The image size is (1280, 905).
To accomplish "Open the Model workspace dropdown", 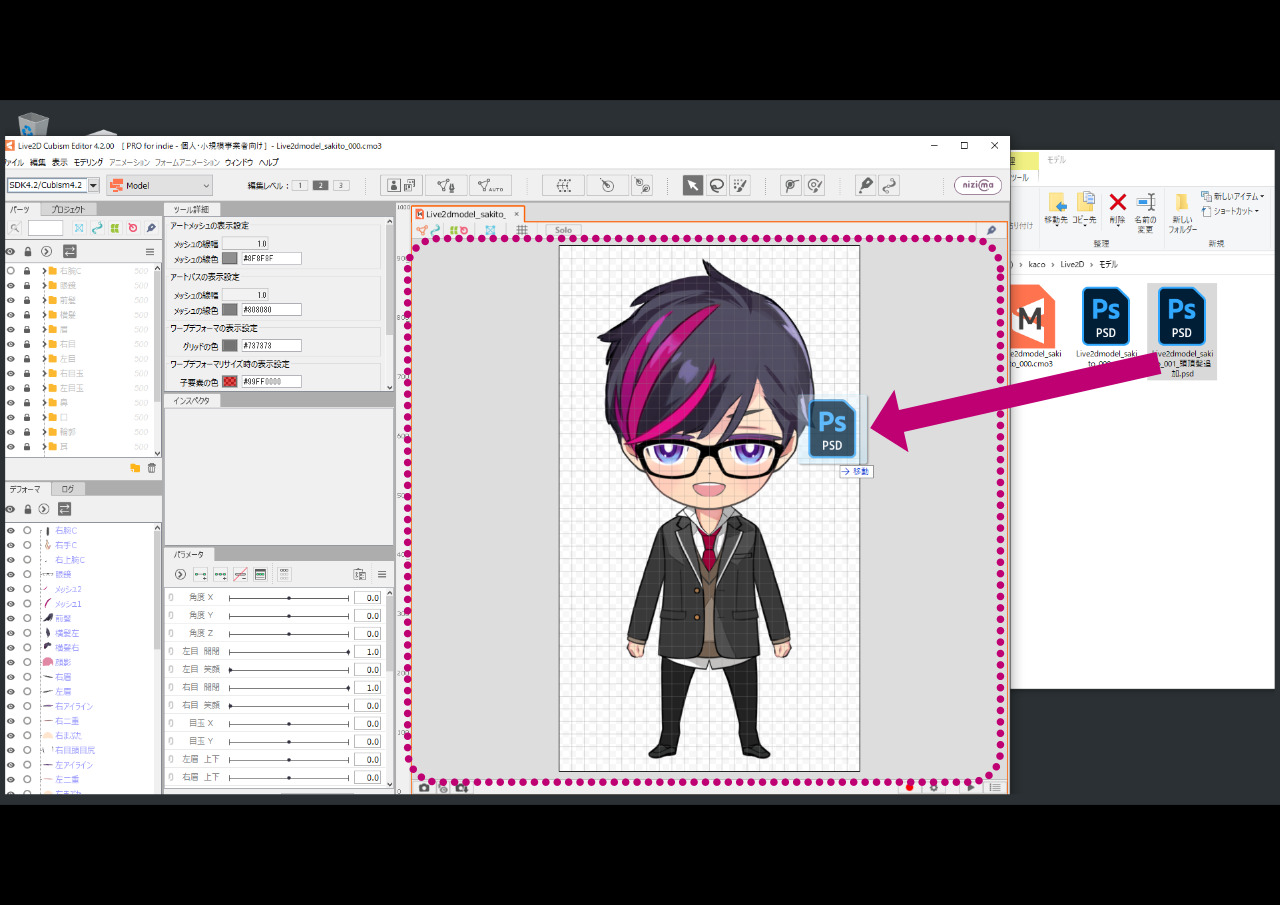I will click(x=159, y=185).
